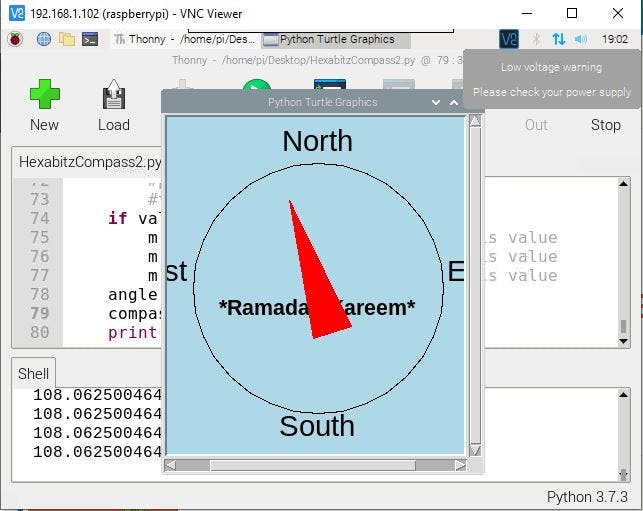This screenshot has height=511, width=643.
Task: Launch the web browser globe icon
Action: [x=43, y=39]
